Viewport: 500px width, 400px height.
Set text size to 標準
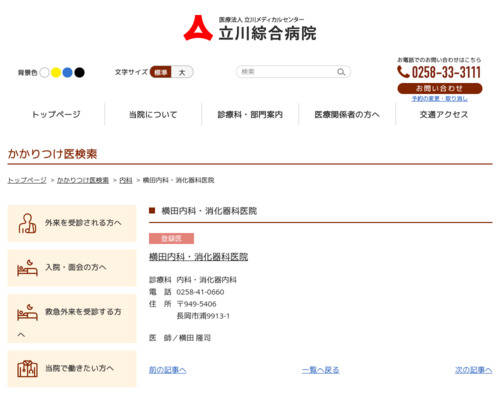point(161,72)
